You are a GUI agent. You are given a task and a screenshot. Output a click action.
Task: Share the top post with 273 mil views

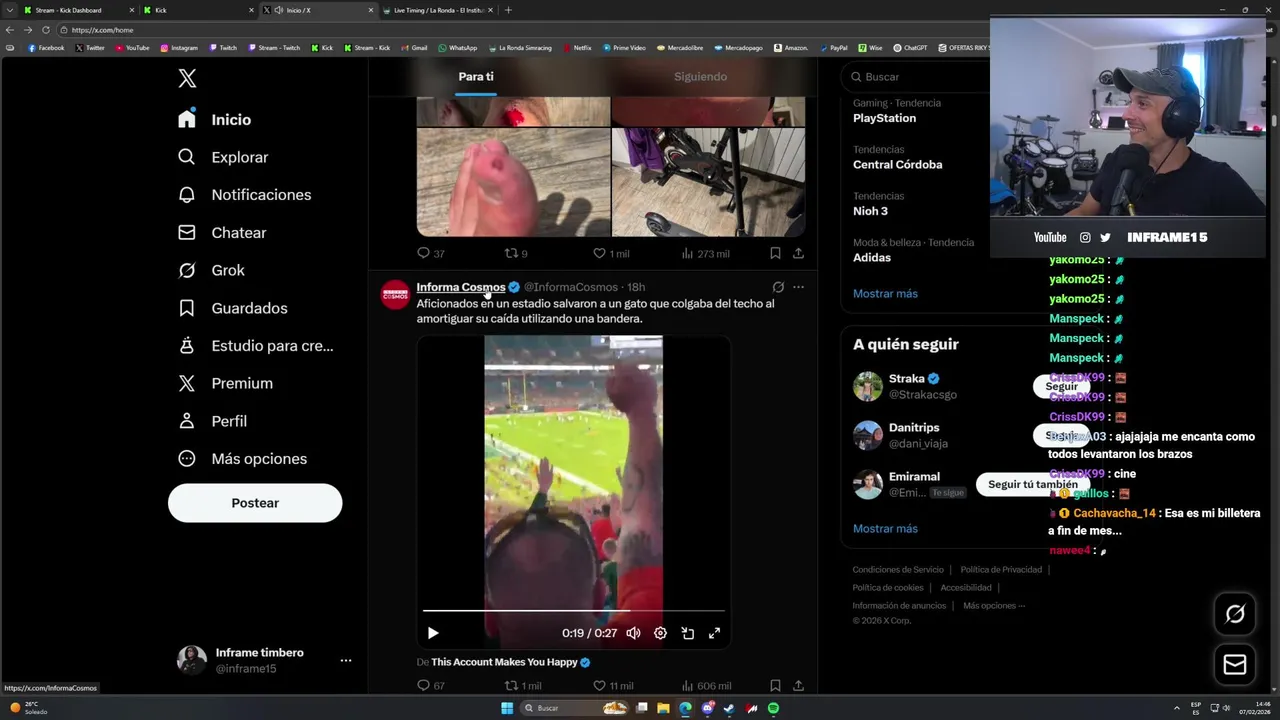click(798, 254)
